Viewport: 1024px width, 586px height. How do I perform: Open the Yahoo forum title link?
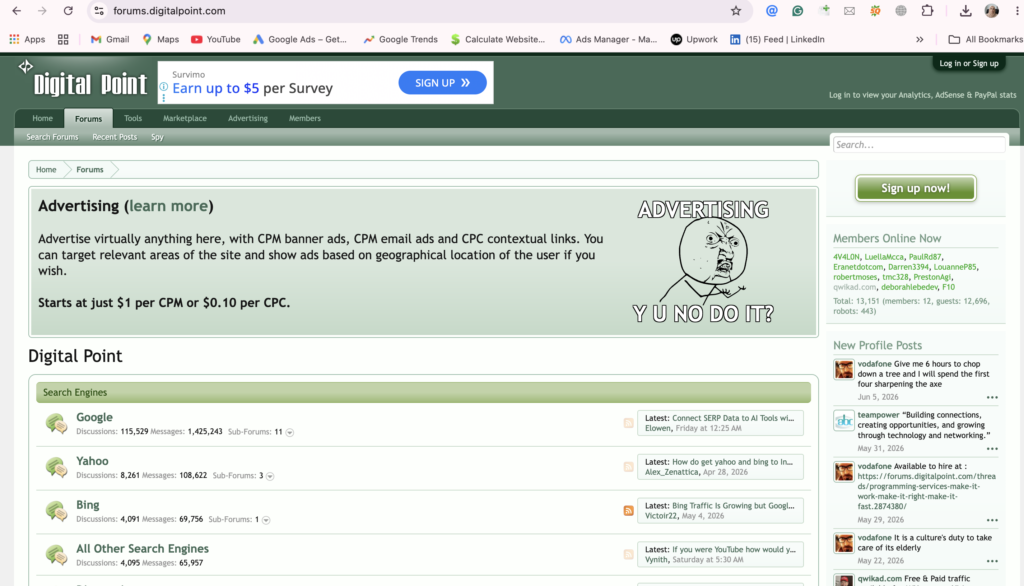tap(92, 461)
